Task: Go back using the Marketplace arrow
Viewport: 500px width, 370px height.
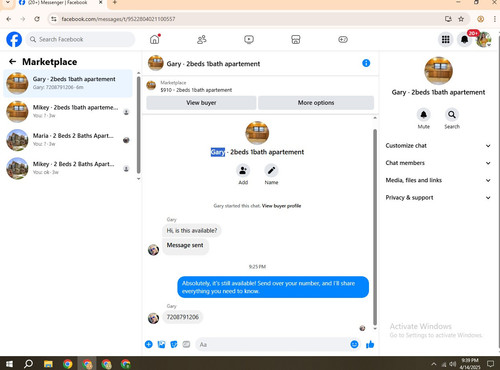Action: pyautogui.click(x=12, y=61)
